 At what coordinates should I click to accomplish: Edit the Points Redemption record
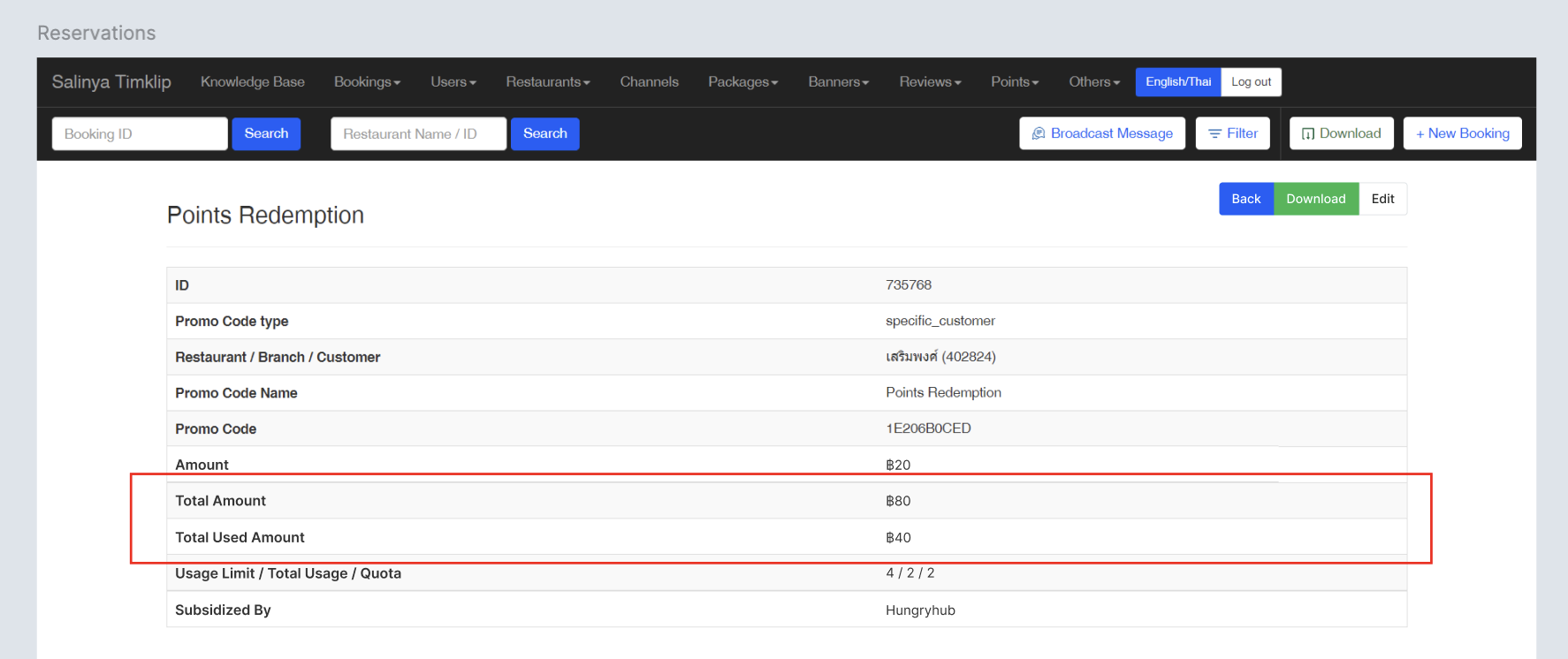1382,199
